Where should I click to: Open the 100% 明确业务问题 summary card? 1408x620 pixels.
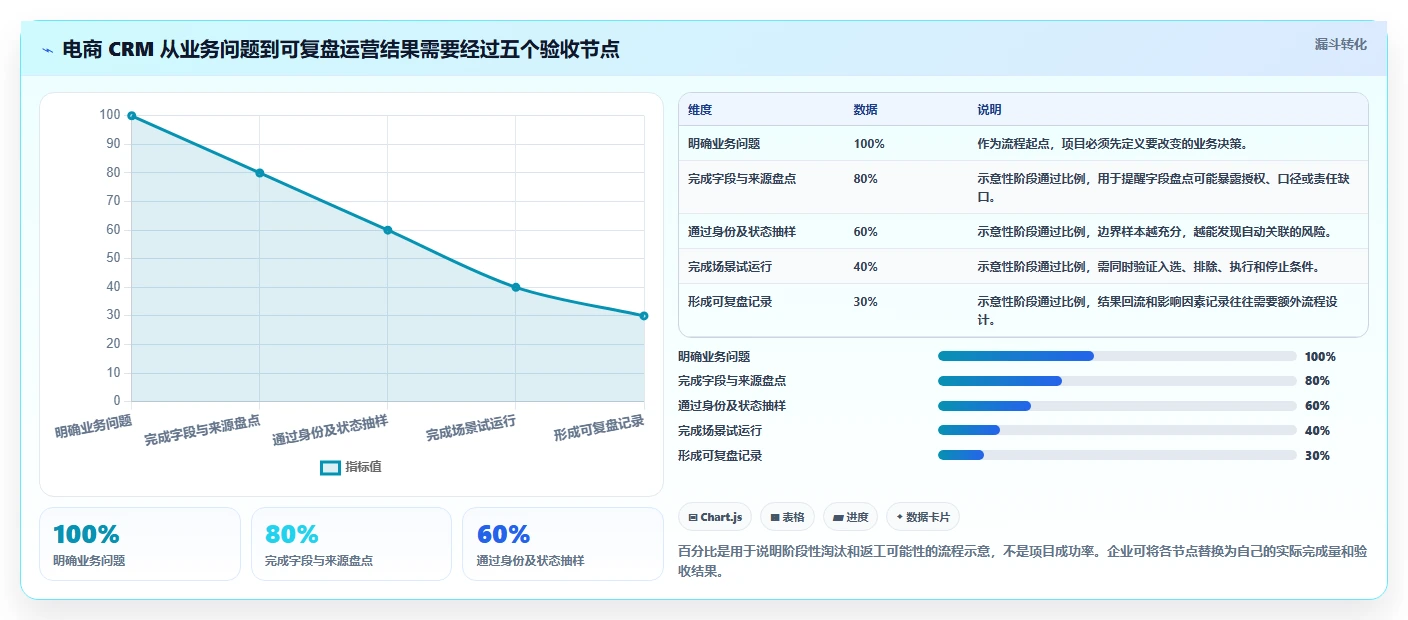[x=140, y=544]
